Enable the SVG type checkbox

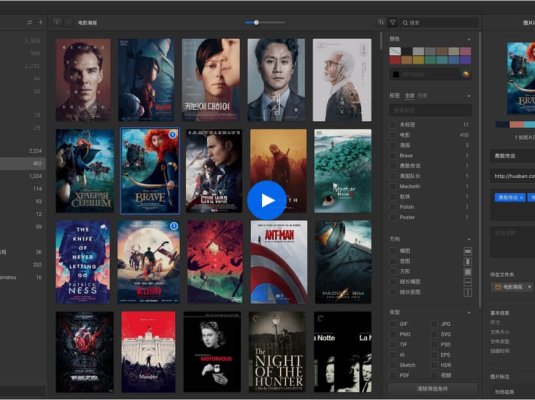[434, 334]
